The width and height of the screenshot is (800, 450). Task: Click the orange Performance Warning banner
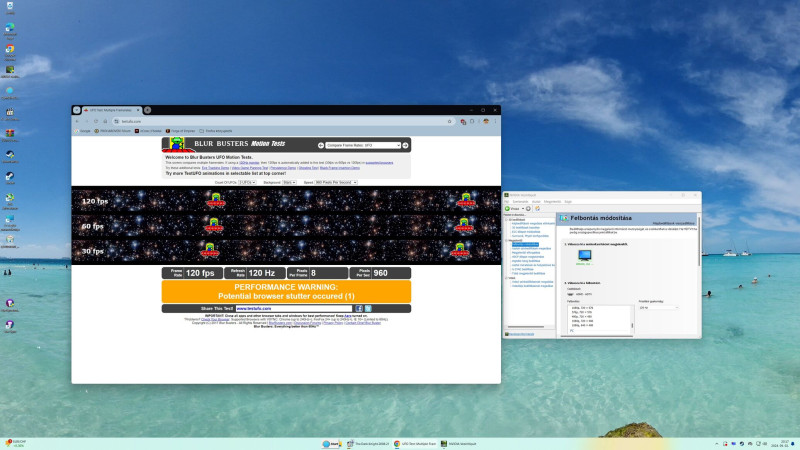click(286, 291)
